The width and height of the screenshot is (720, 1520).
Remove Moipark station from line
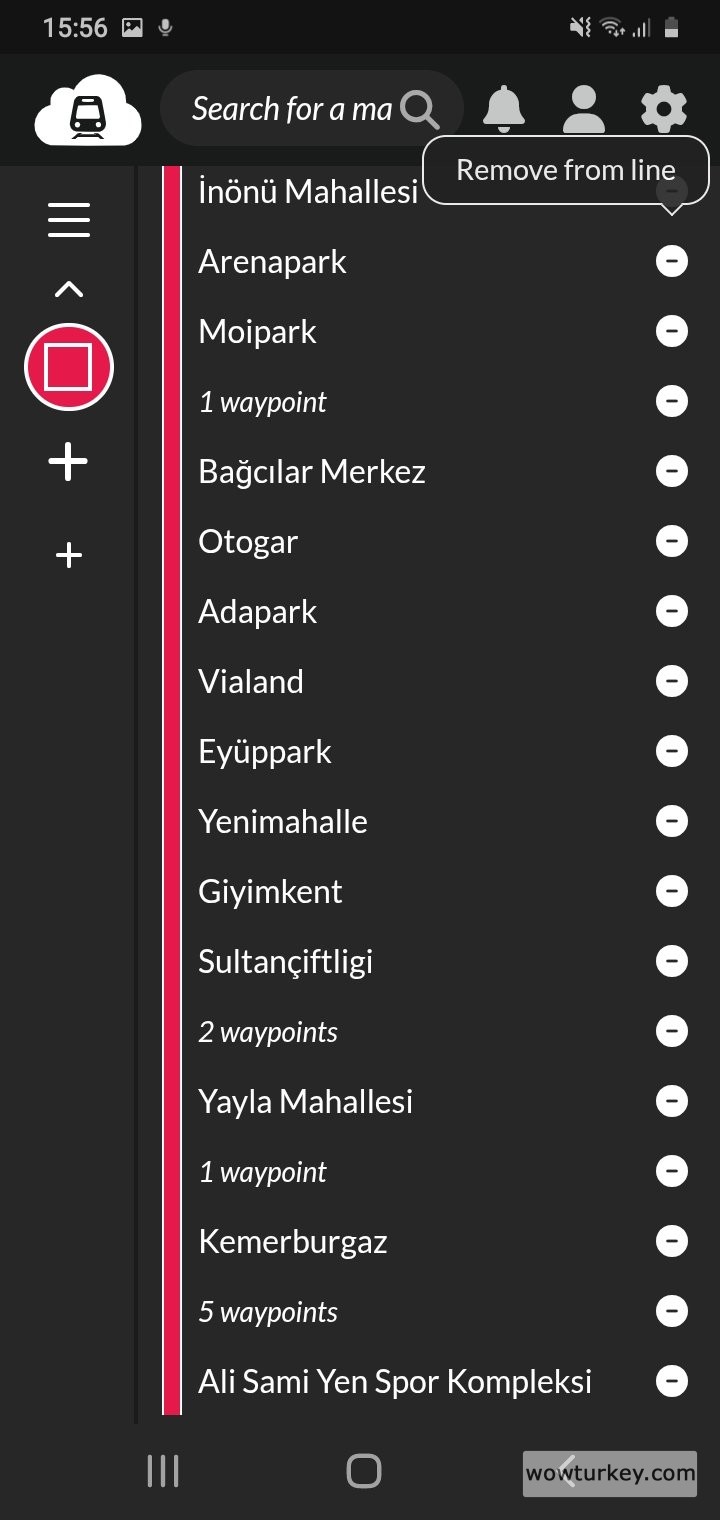point(672,331)
